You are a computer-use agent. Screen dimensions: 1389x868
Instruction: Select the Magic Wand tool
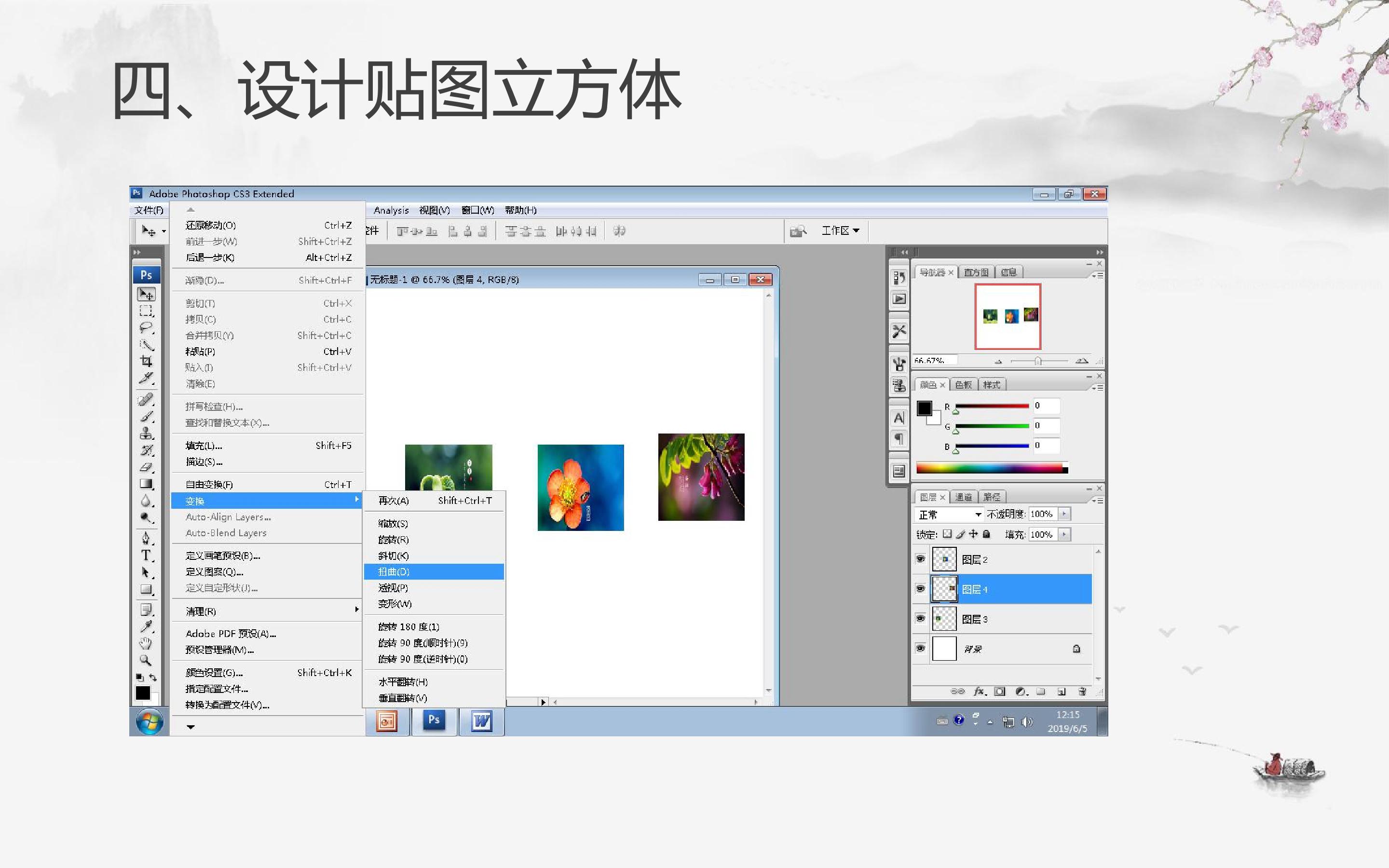pyautogui.click(x=146, y=344)
